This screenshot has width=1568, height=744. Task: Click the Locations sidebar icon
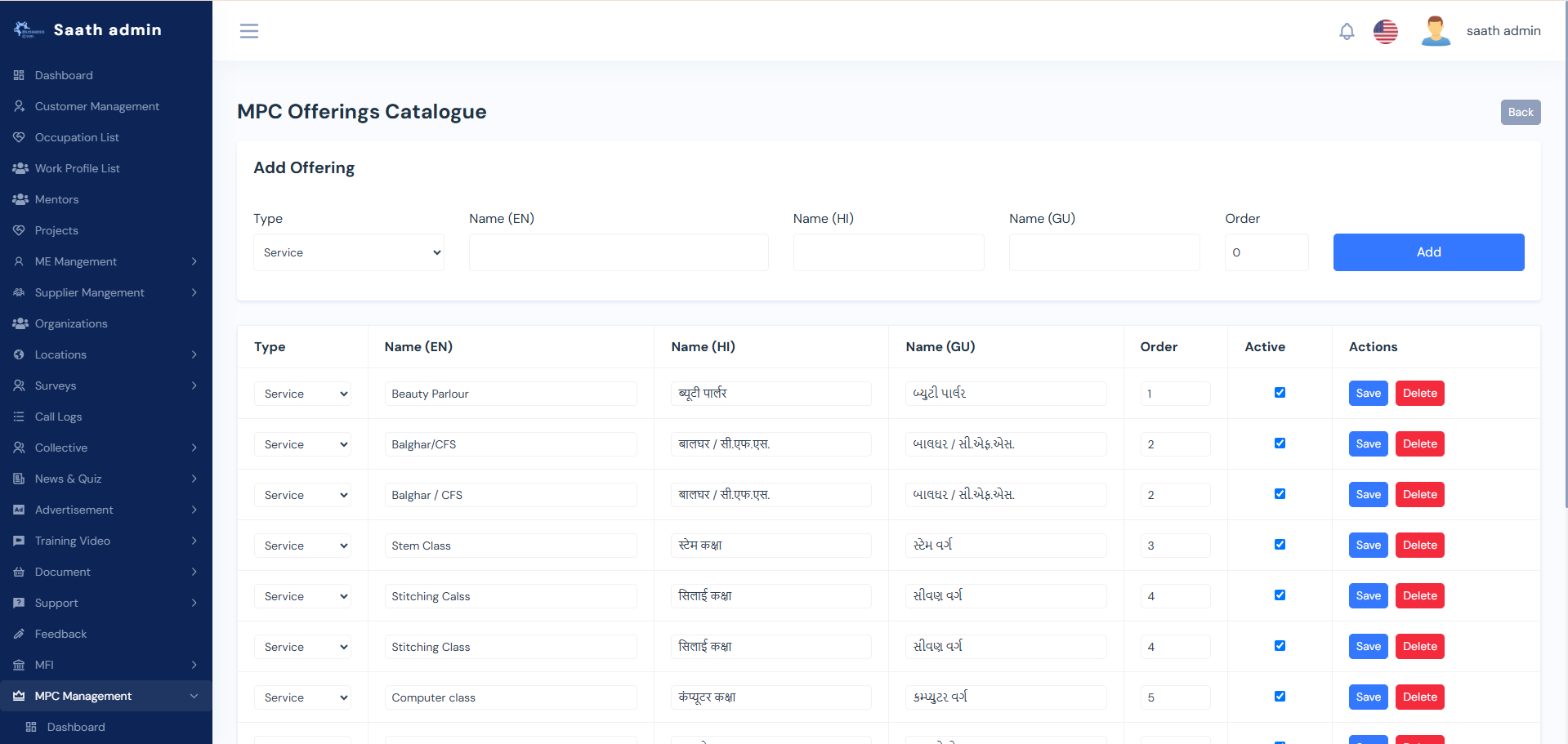[x=19, y=354]
